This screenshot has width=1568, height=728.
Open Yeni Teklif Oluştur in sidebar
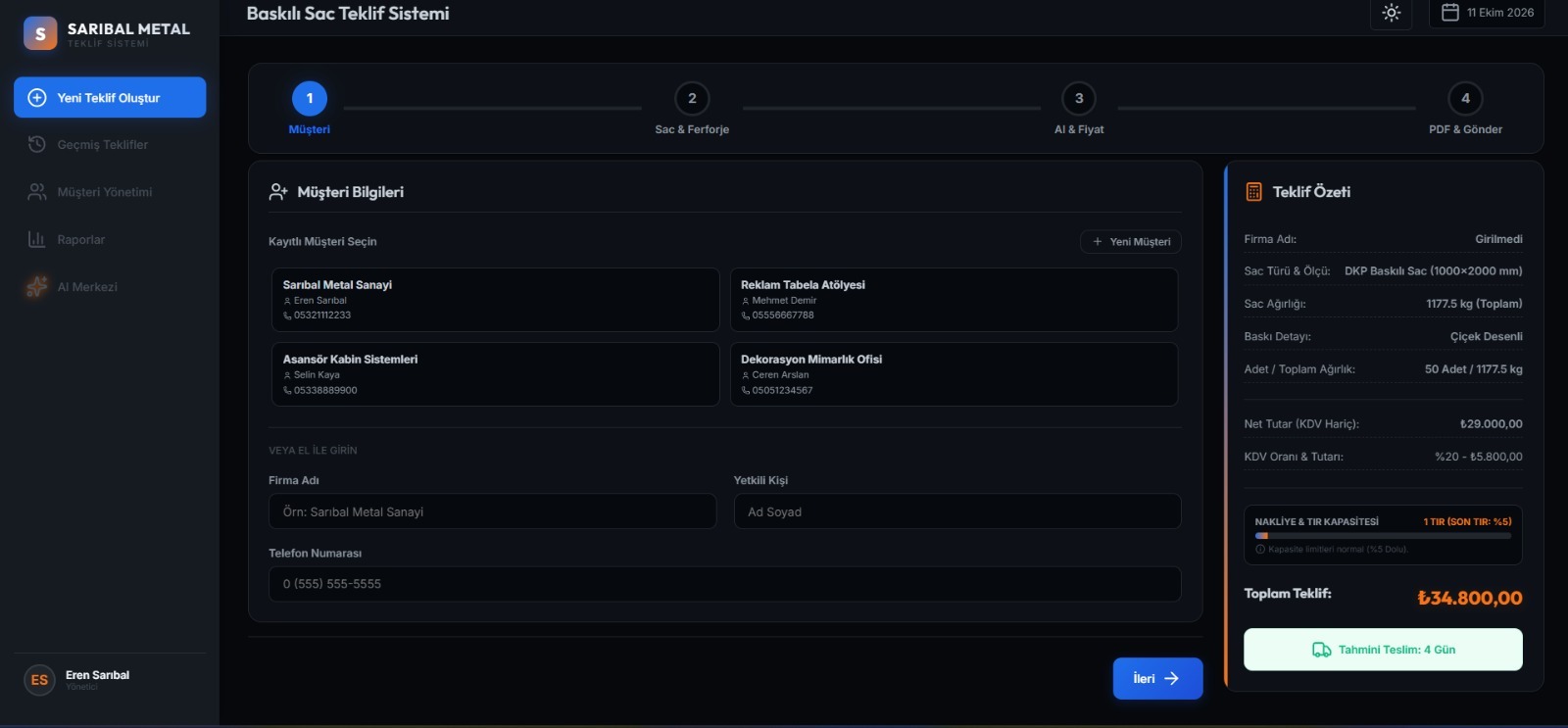(110, 98)
